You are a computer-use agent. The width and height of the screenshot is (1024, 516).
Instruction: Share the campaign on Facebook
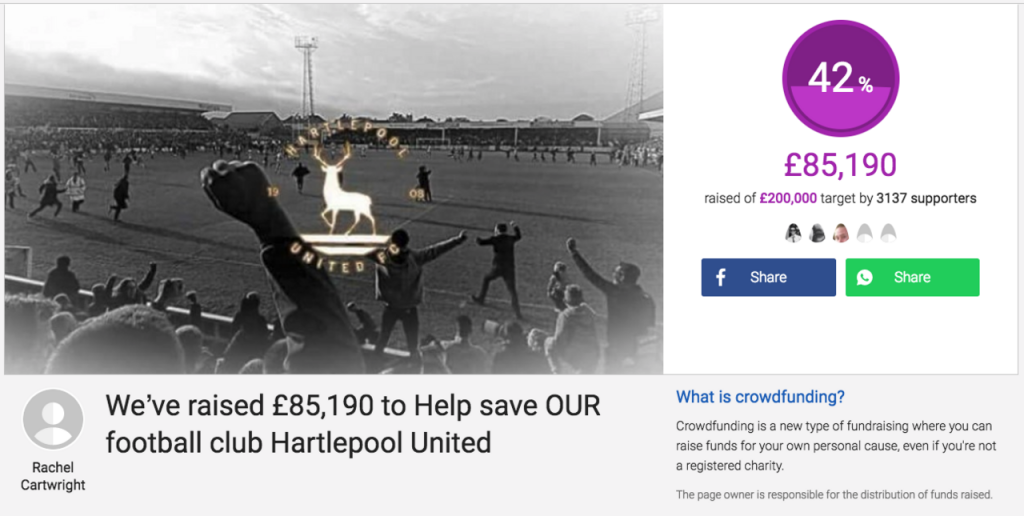[769, 278]
